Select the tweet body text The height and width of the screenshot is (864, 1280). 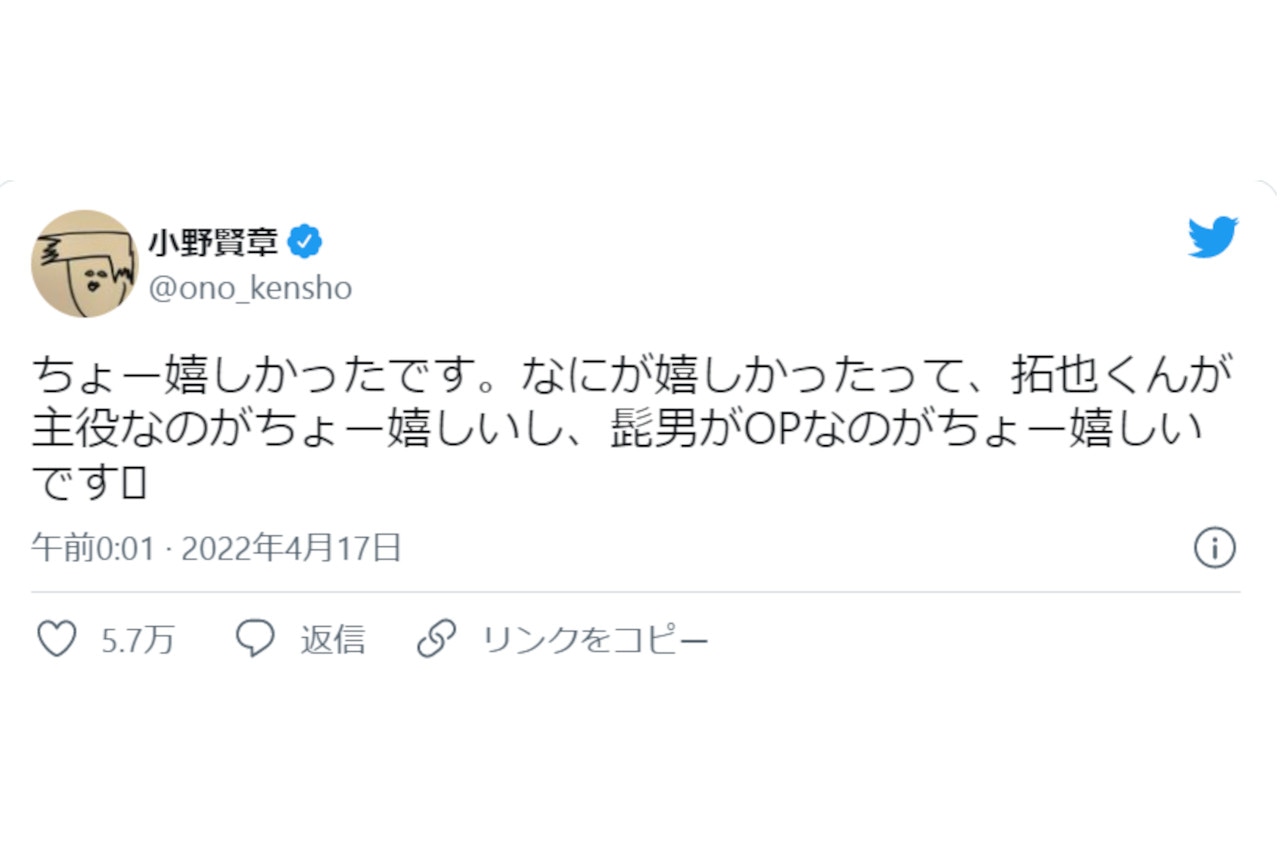tap(620, 420)
